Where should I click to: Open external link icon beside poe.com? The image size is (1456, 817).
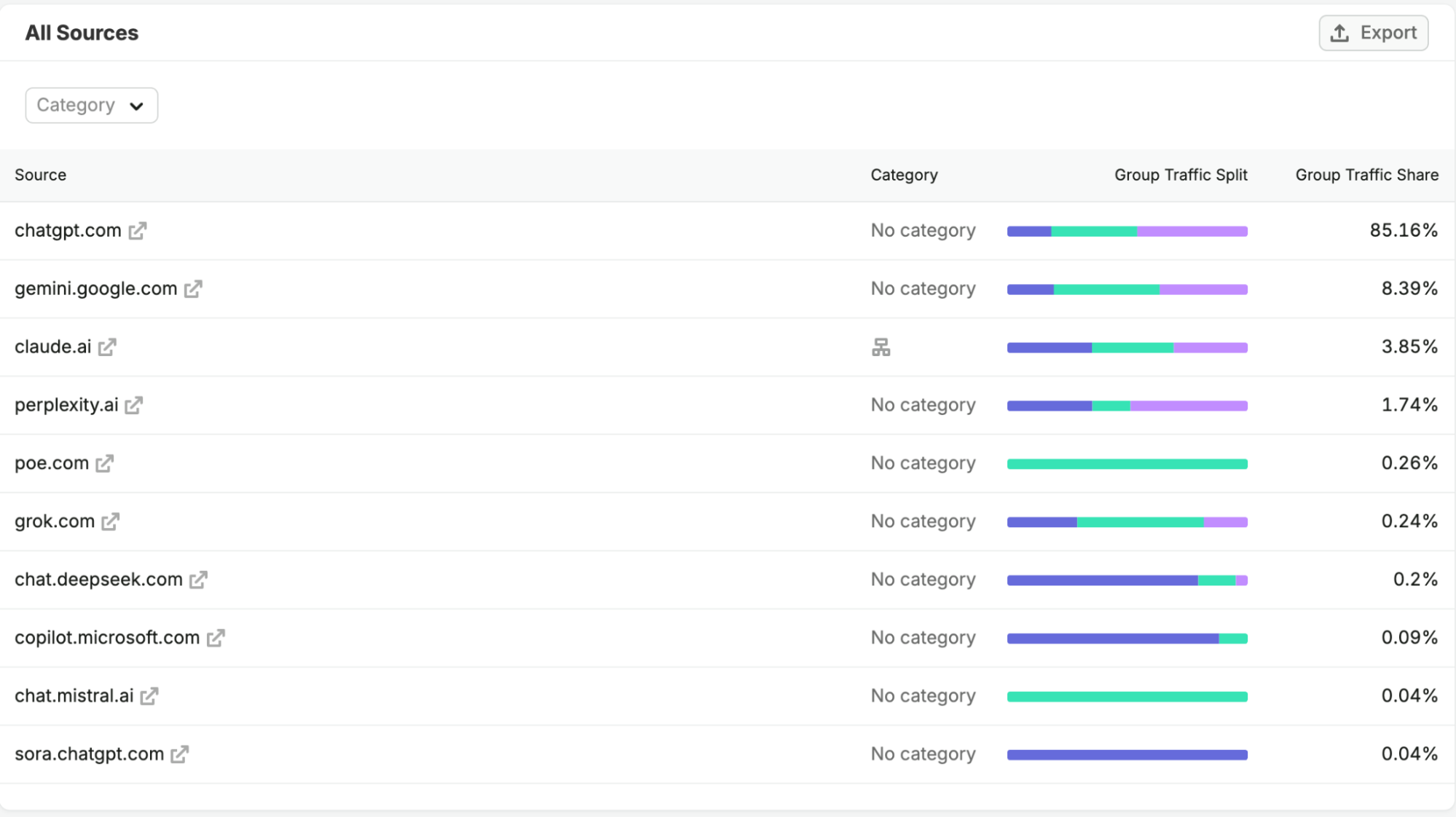105,464
